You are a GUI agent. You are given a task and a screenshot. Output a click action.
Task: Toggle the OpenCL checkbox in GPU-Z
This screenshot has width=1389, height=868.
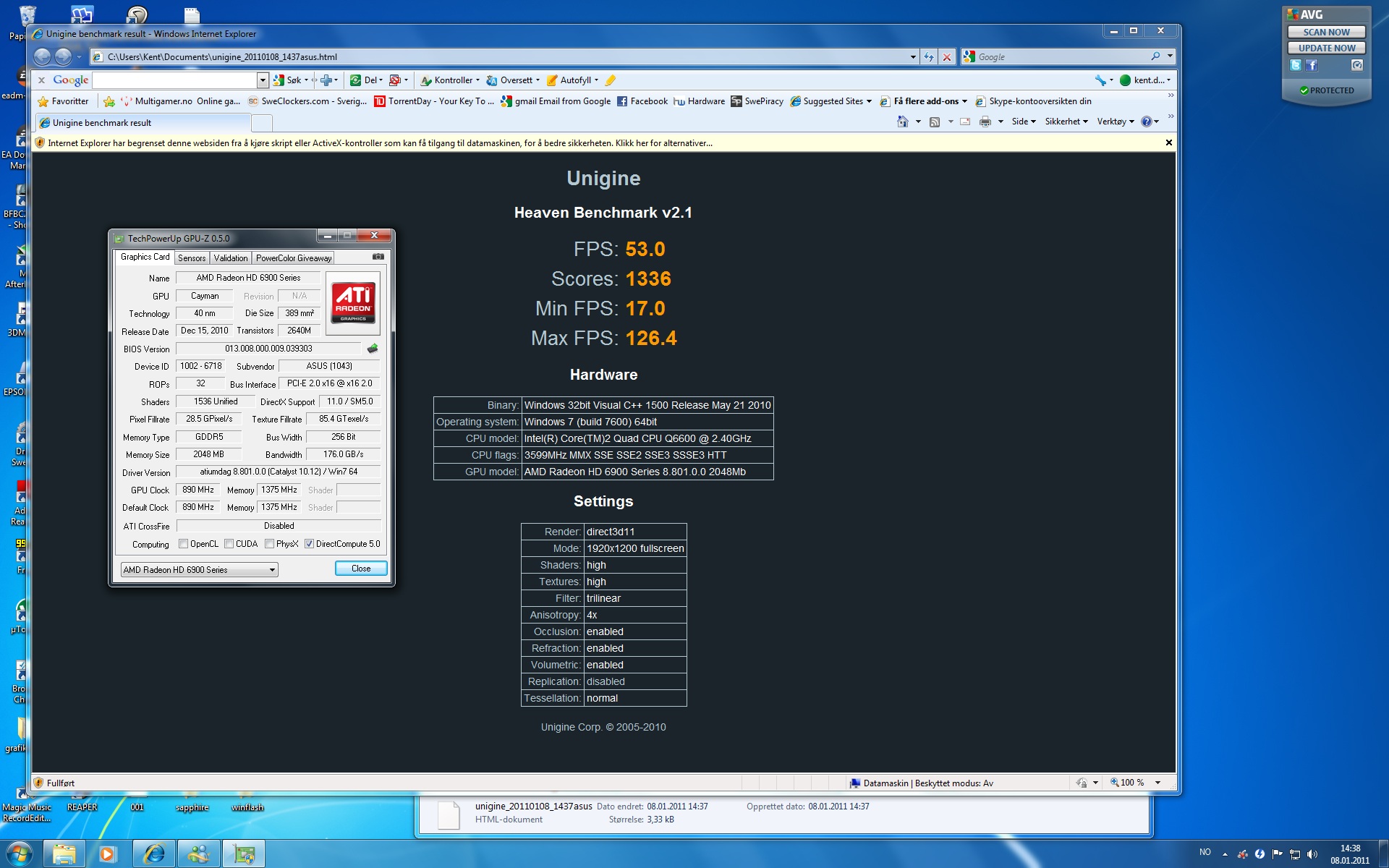click(x=183, y=544)
